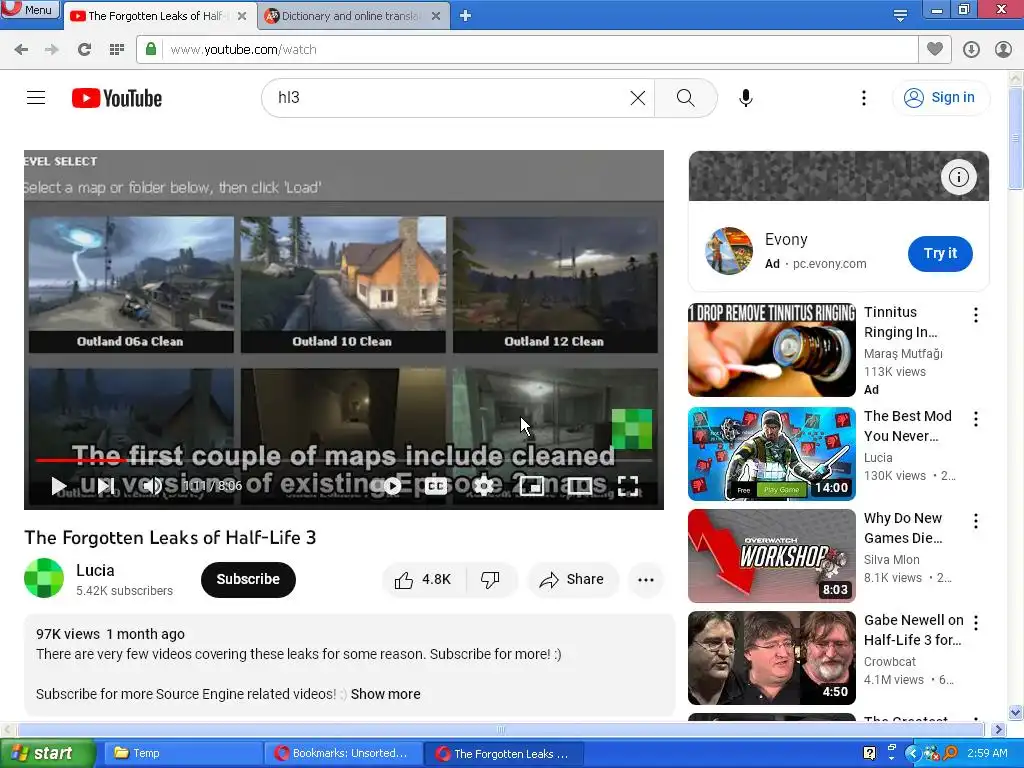Play the video
The image size is (1024, 768).
point(59,485)
